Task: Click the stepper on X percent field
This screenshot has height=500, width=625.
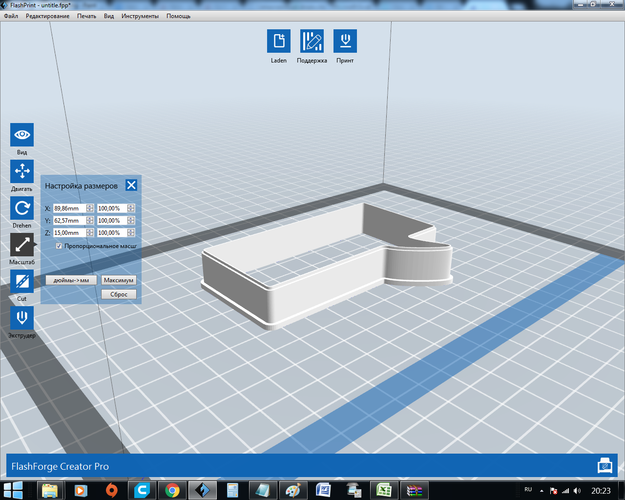Action: 131,209
